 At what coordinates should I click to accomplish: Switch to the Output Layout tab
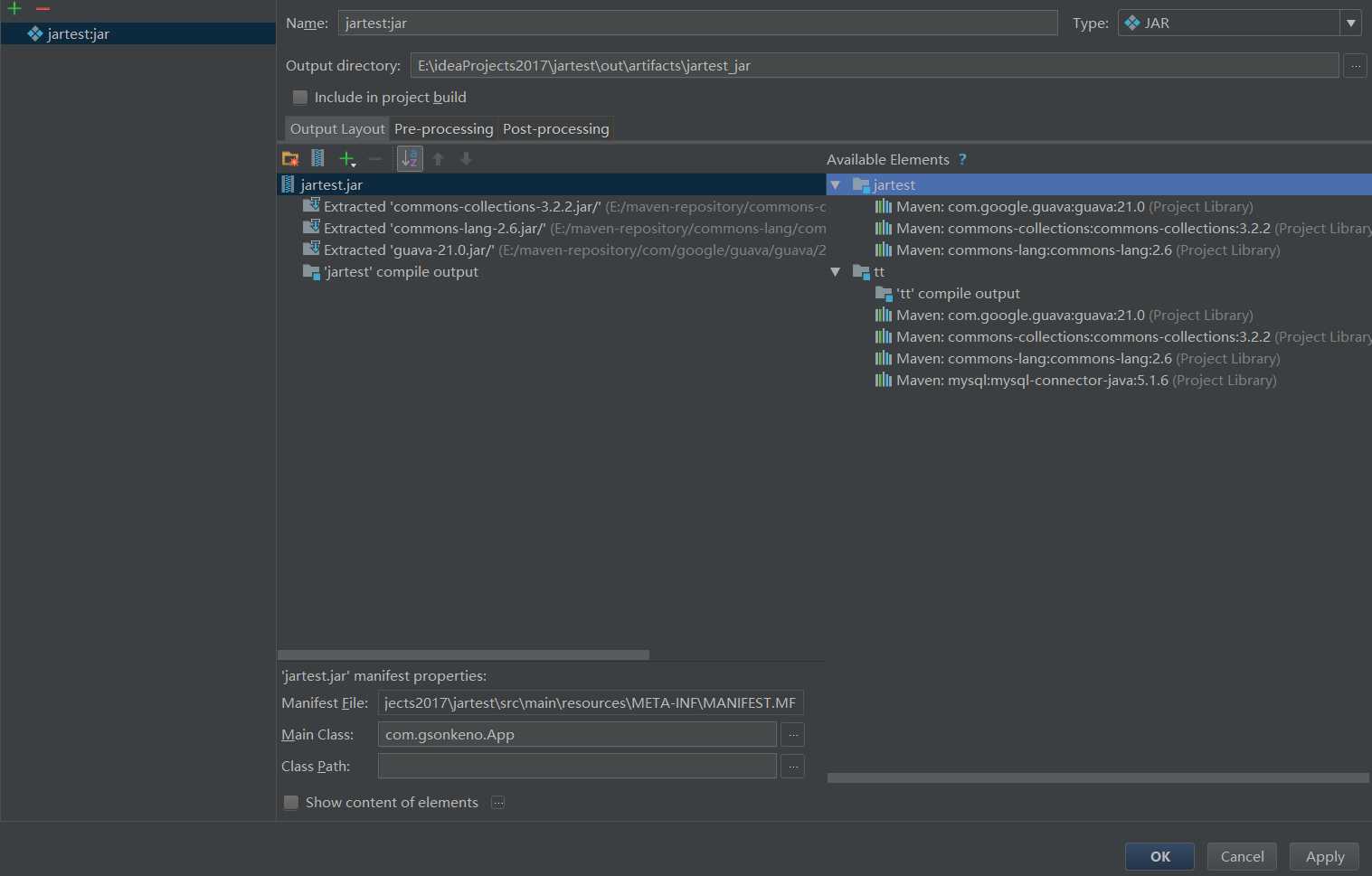337,128
